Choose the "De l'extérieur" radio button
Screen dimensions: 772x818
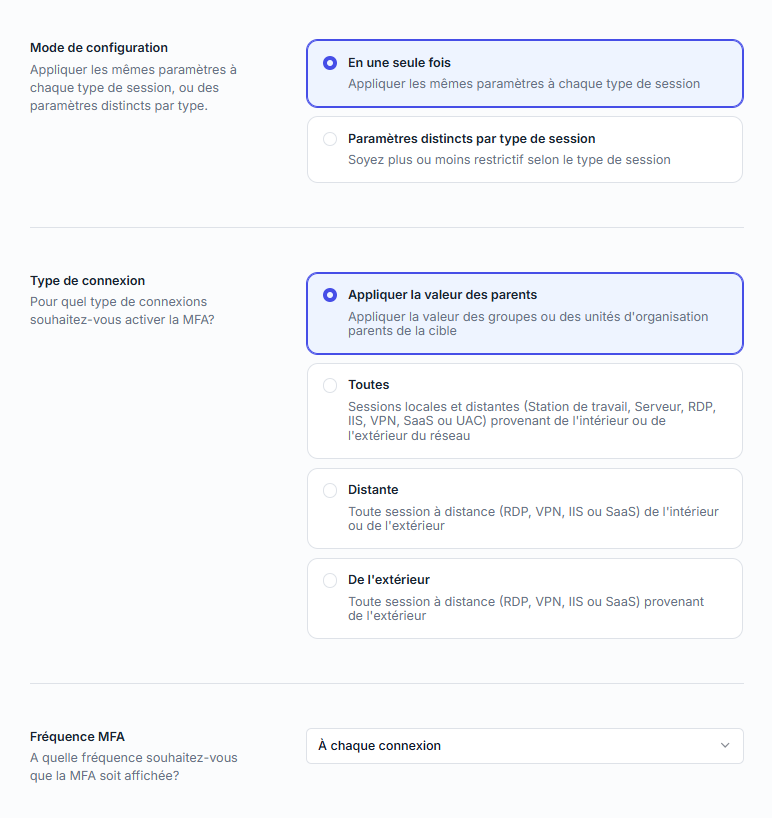tap(330, 580)
